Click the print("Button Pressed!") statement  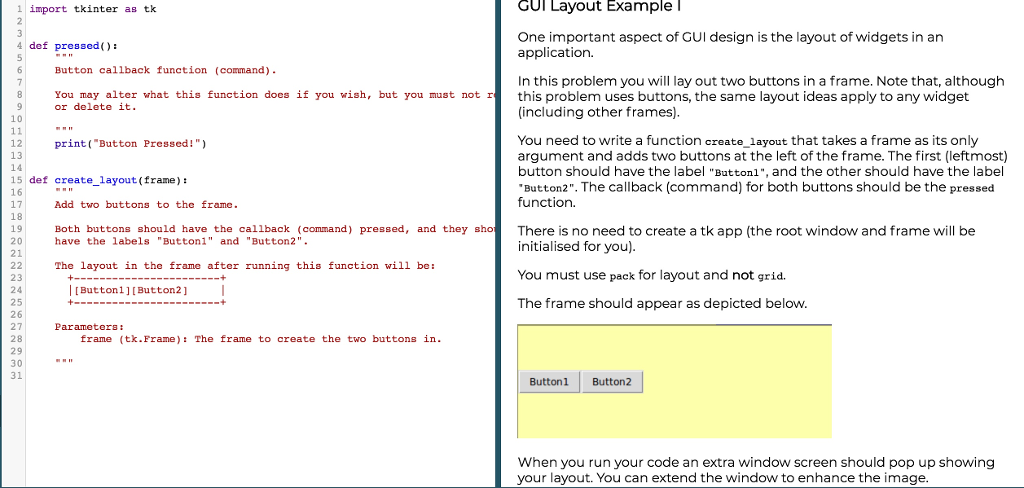pos(130,144)
